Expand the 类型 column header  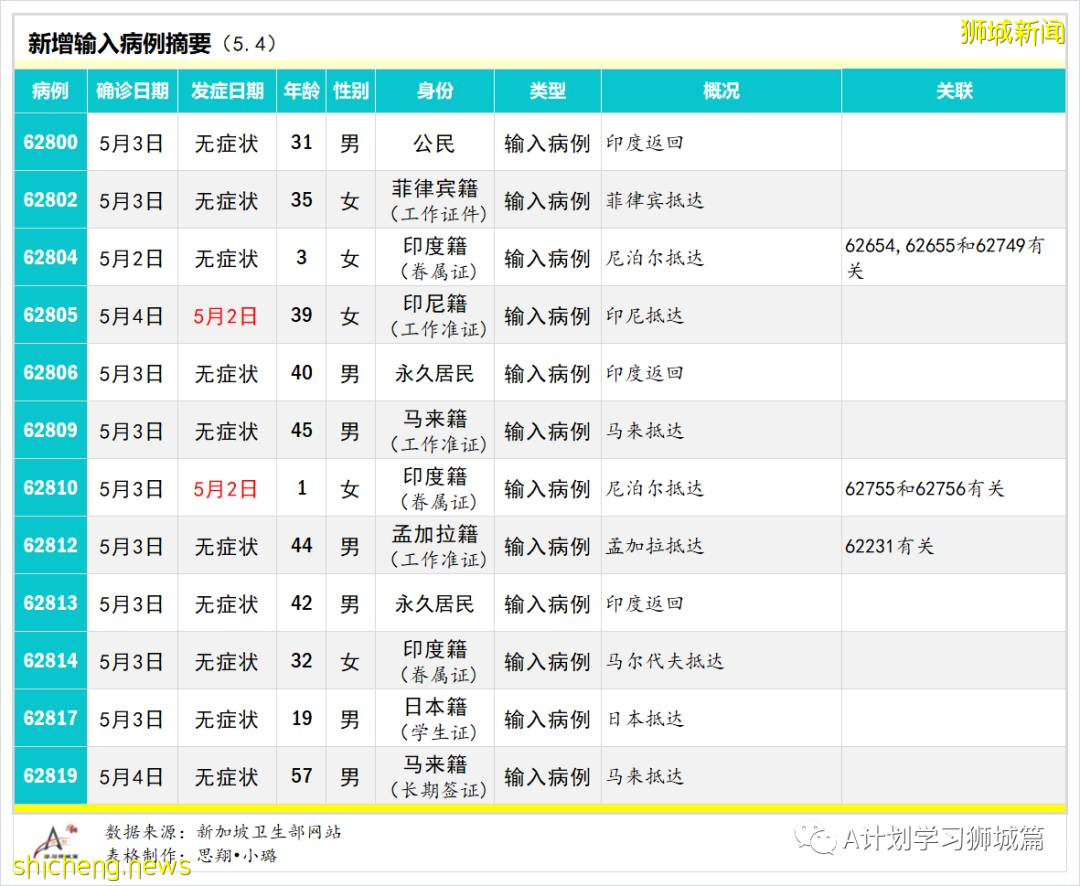pos(546,90)
